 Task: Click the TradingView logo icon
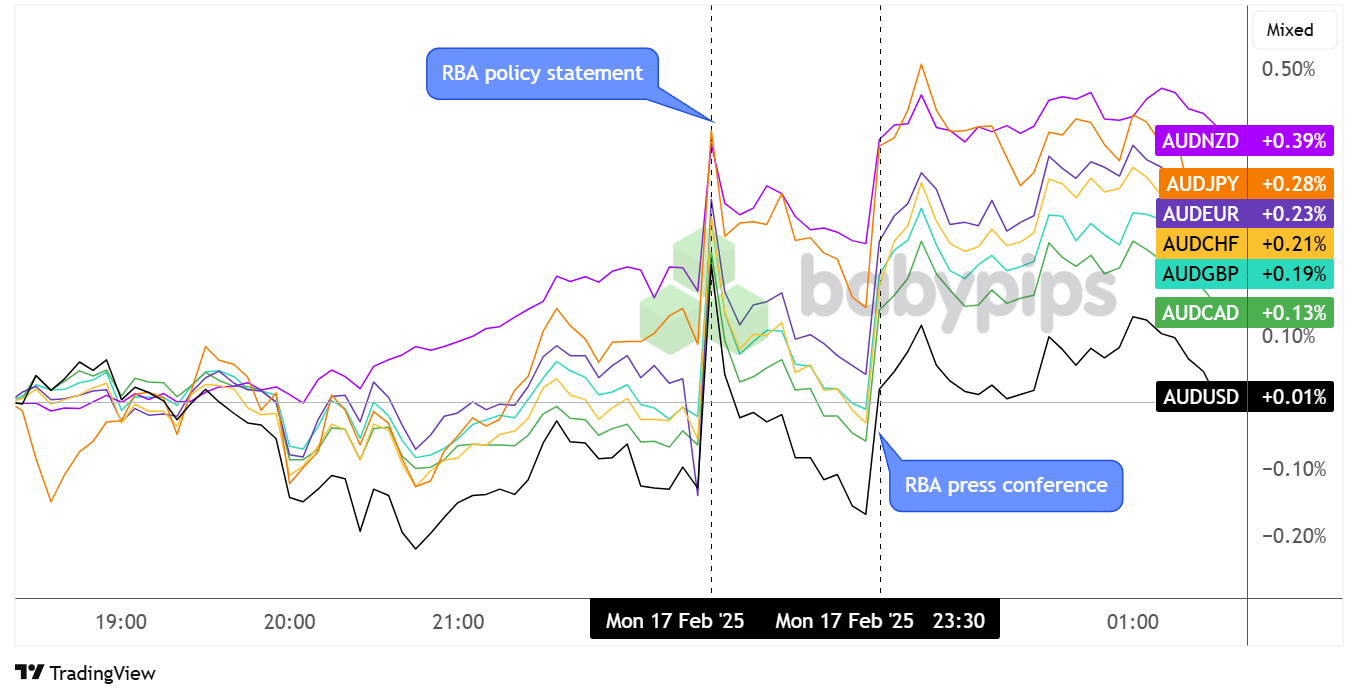(29, 673)
